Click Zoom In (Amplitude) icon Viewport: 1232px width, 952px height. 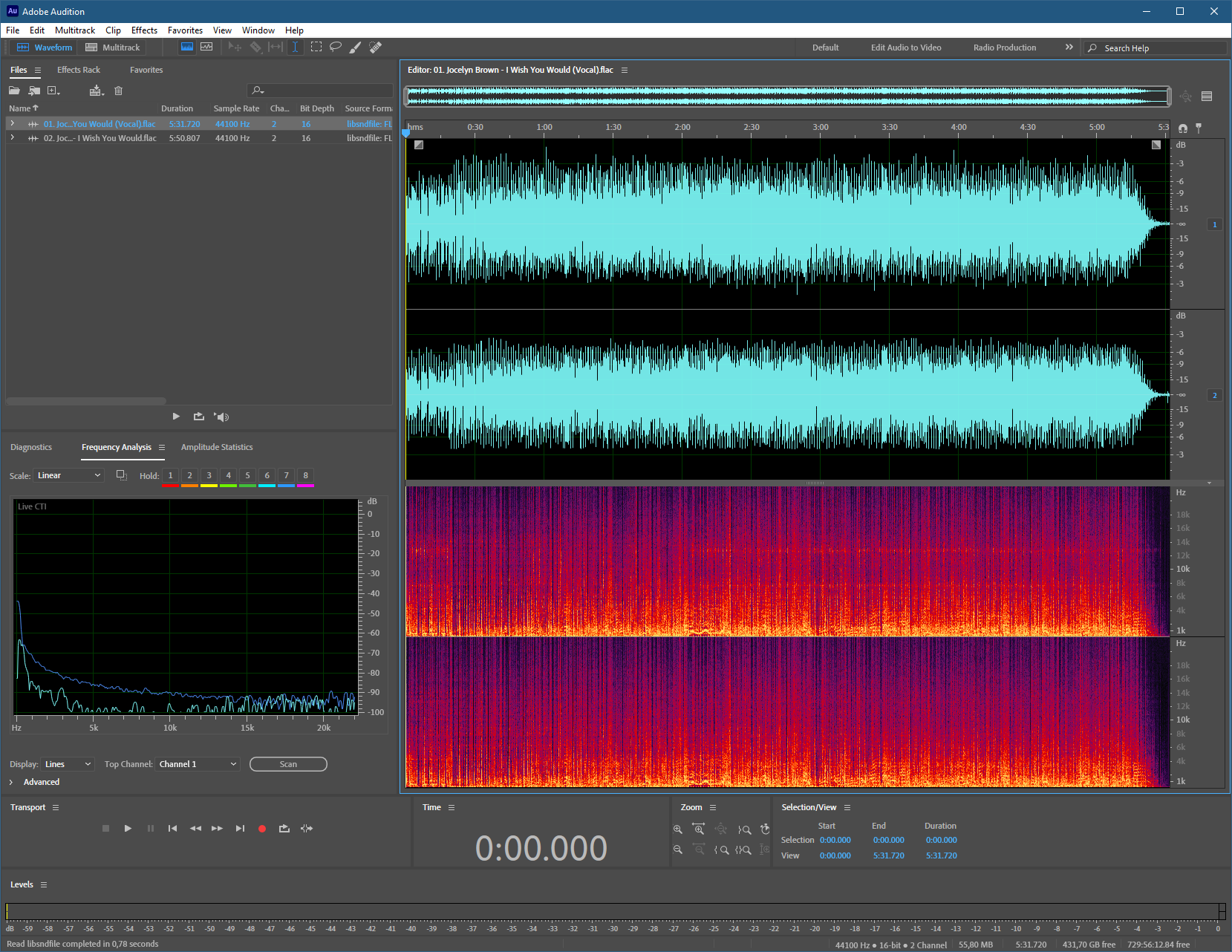(677, 829)
